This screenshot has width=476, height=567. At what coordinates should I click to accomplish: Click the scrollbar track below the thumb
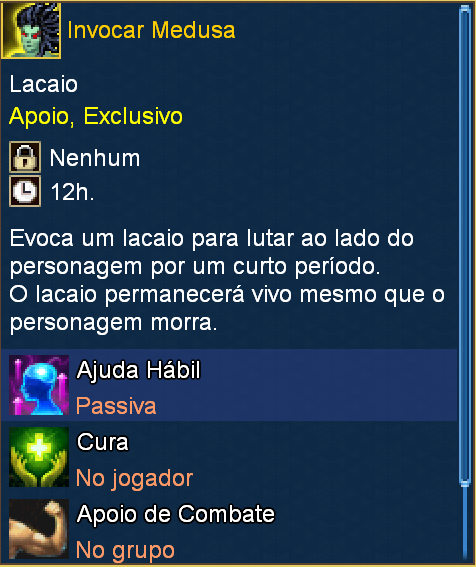pyautogui.click(x=465, y=523)
